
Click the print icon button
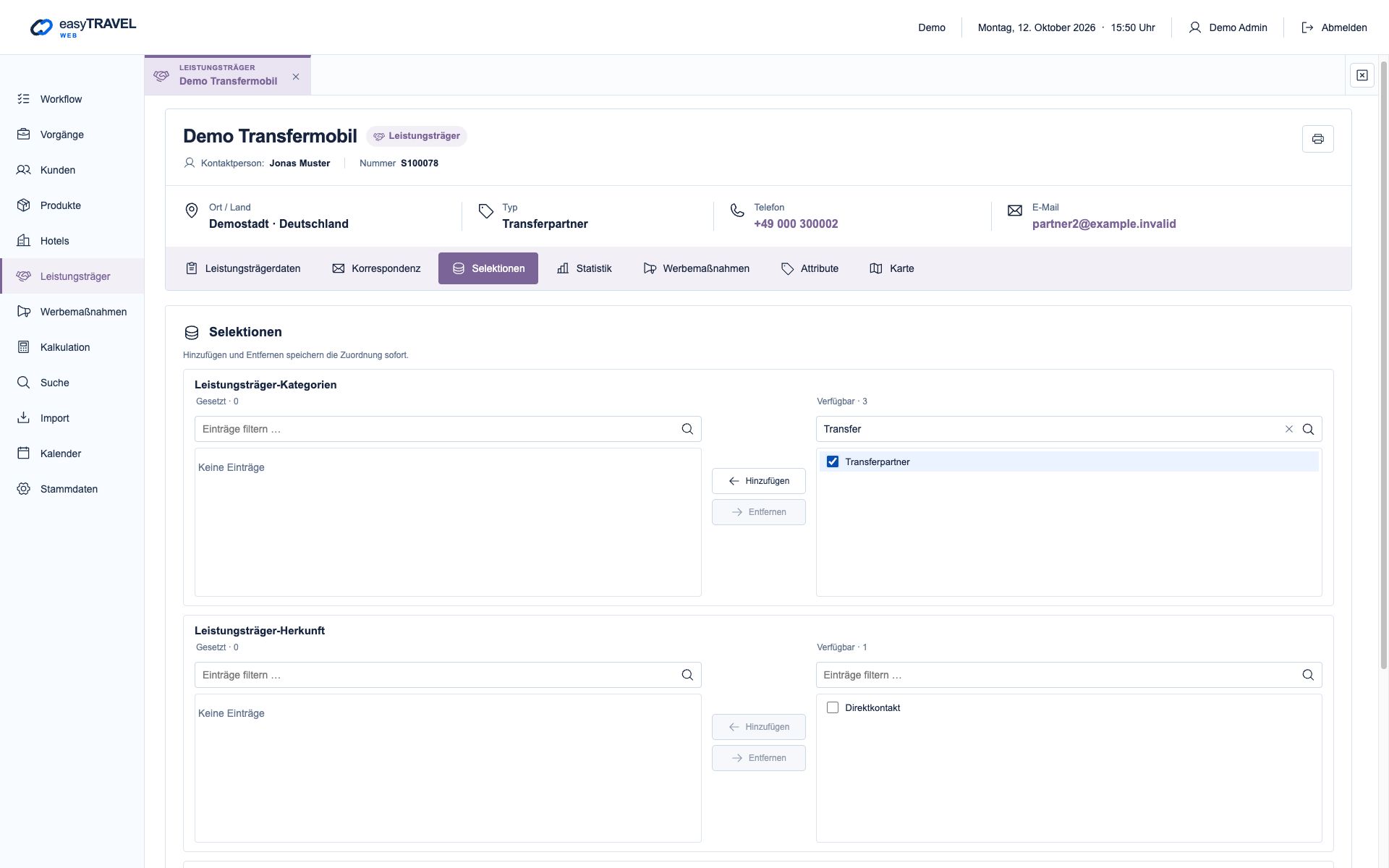tap(1317, 139)
